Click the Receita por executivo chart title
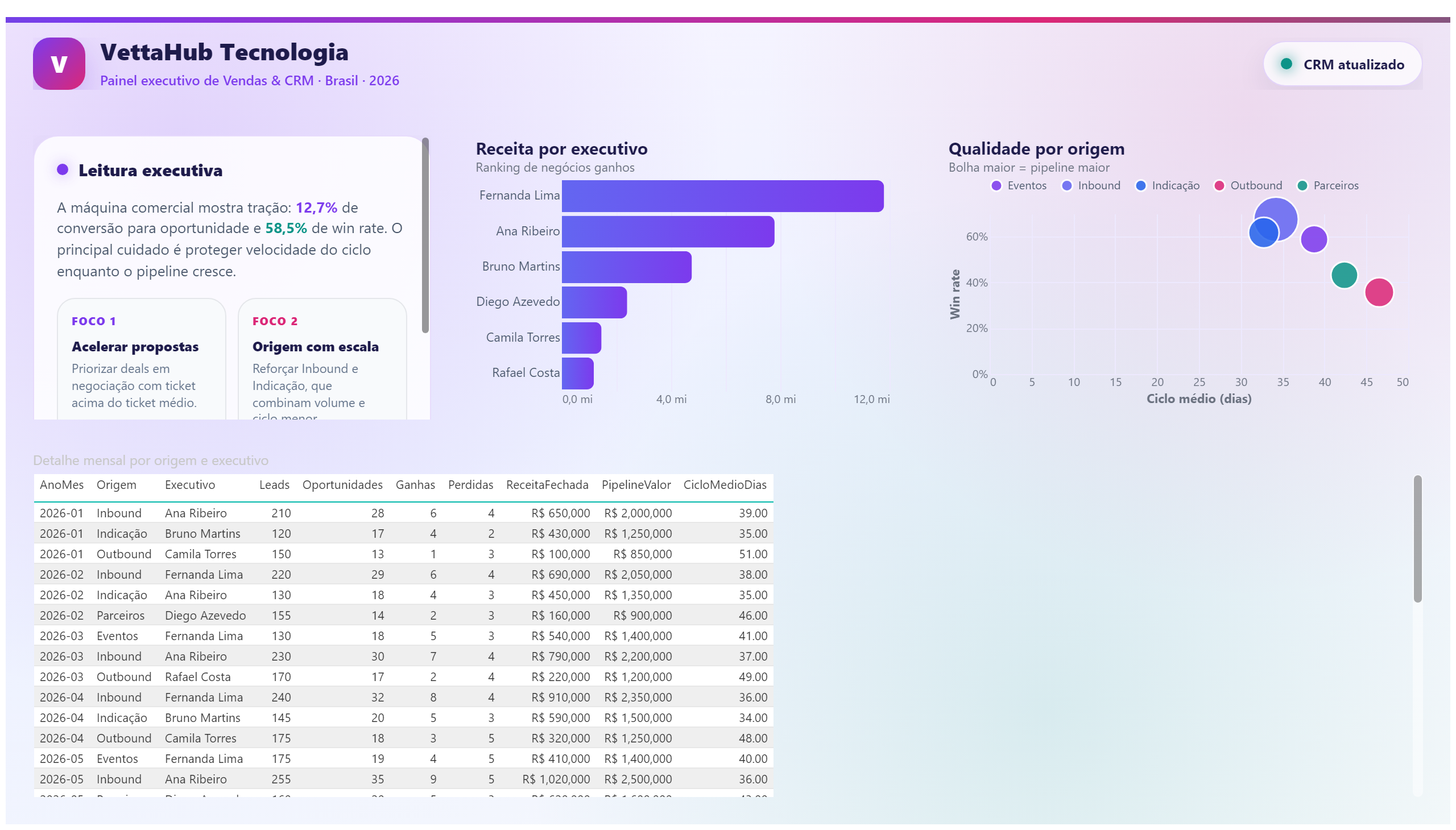This screenshot has height=830, width=1456. [562, 149]
